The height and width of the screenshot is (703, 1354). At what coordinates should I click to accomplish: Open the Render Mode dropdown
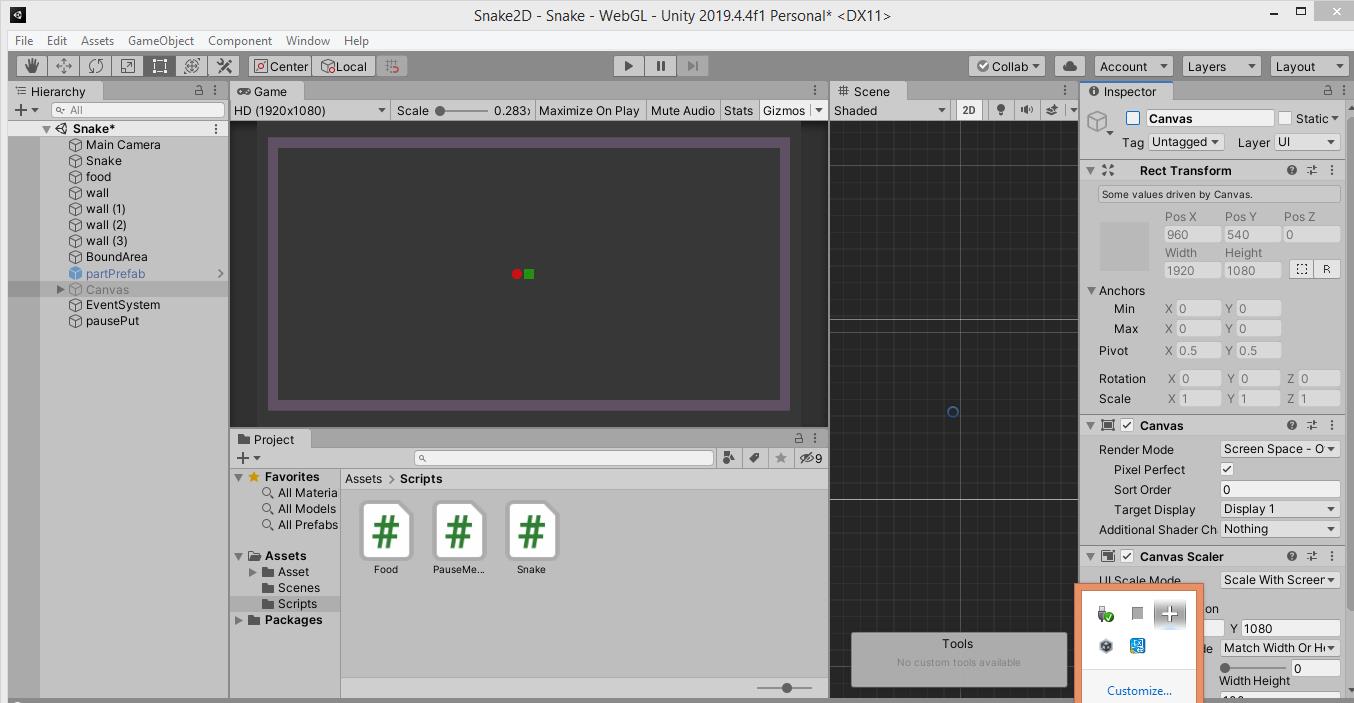[x=1280, y=449]
